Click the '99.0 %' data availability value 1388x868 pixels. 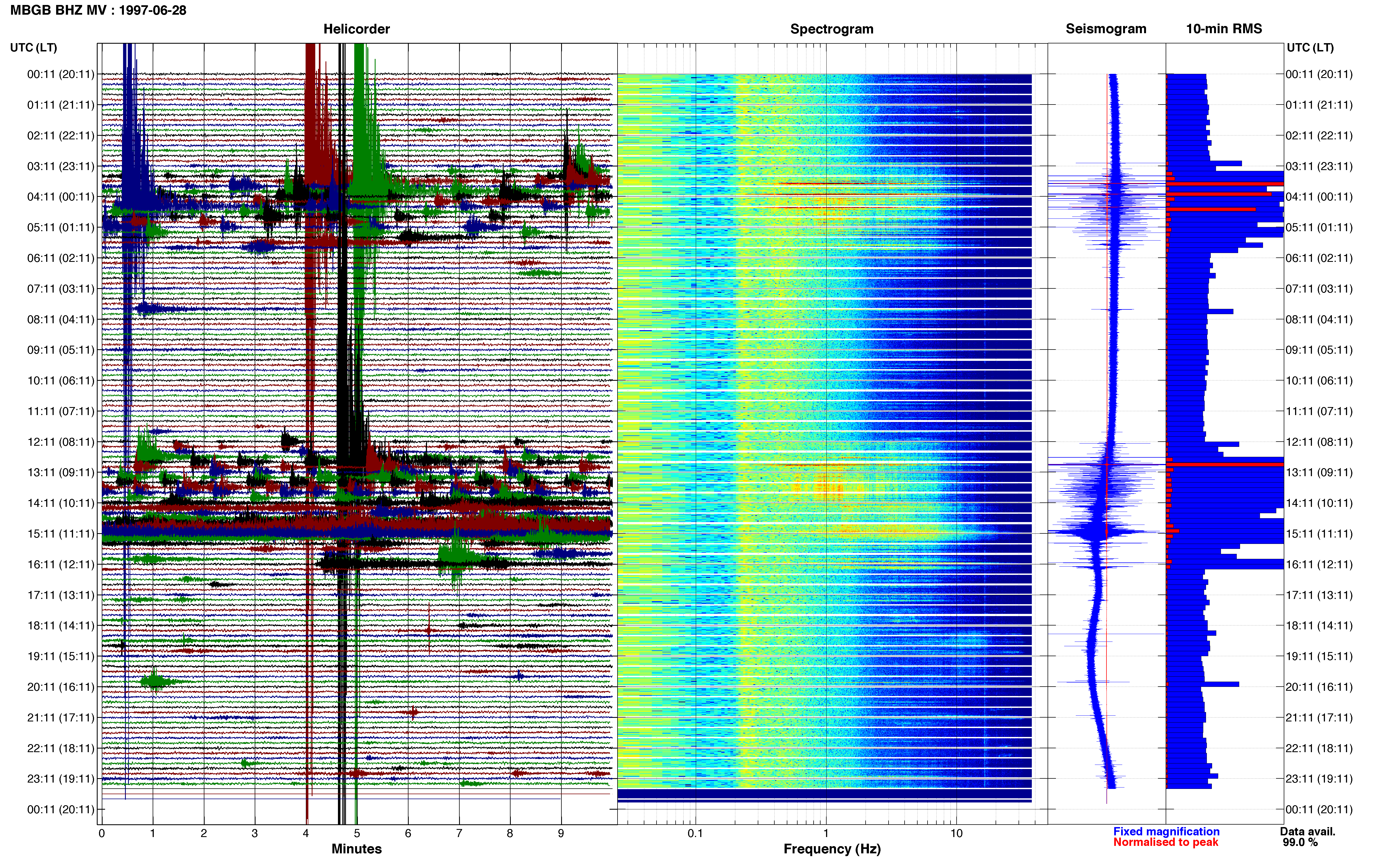click(1300, 842)
